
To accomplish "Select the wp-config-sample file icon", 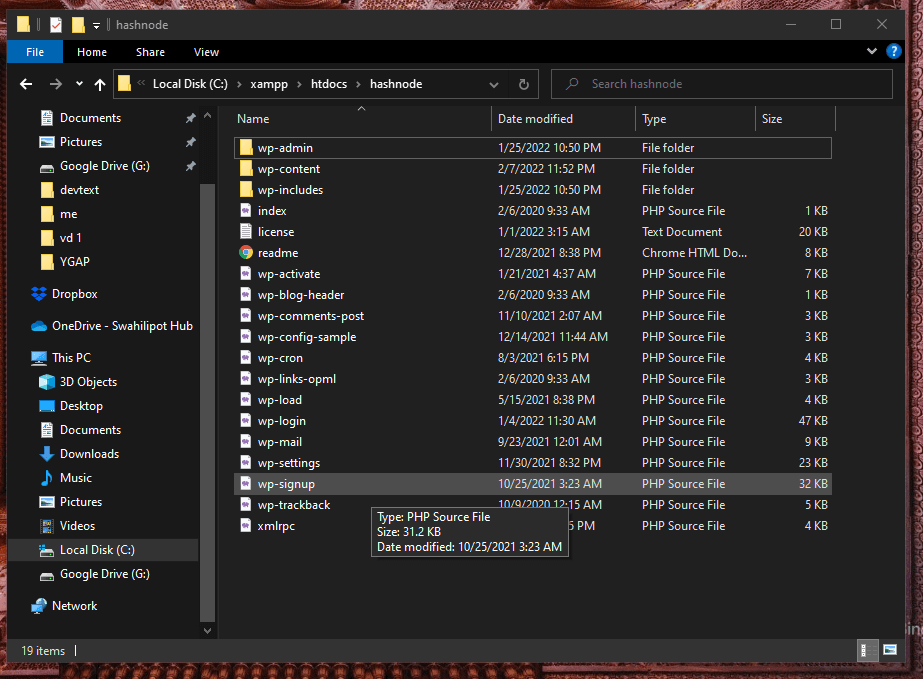I will point(246,337).
